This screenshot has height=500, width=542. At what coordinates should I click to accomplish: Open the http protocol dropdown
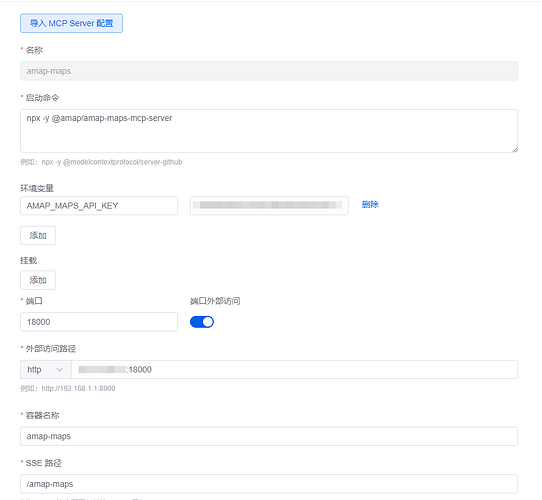(x=46, y=370)
